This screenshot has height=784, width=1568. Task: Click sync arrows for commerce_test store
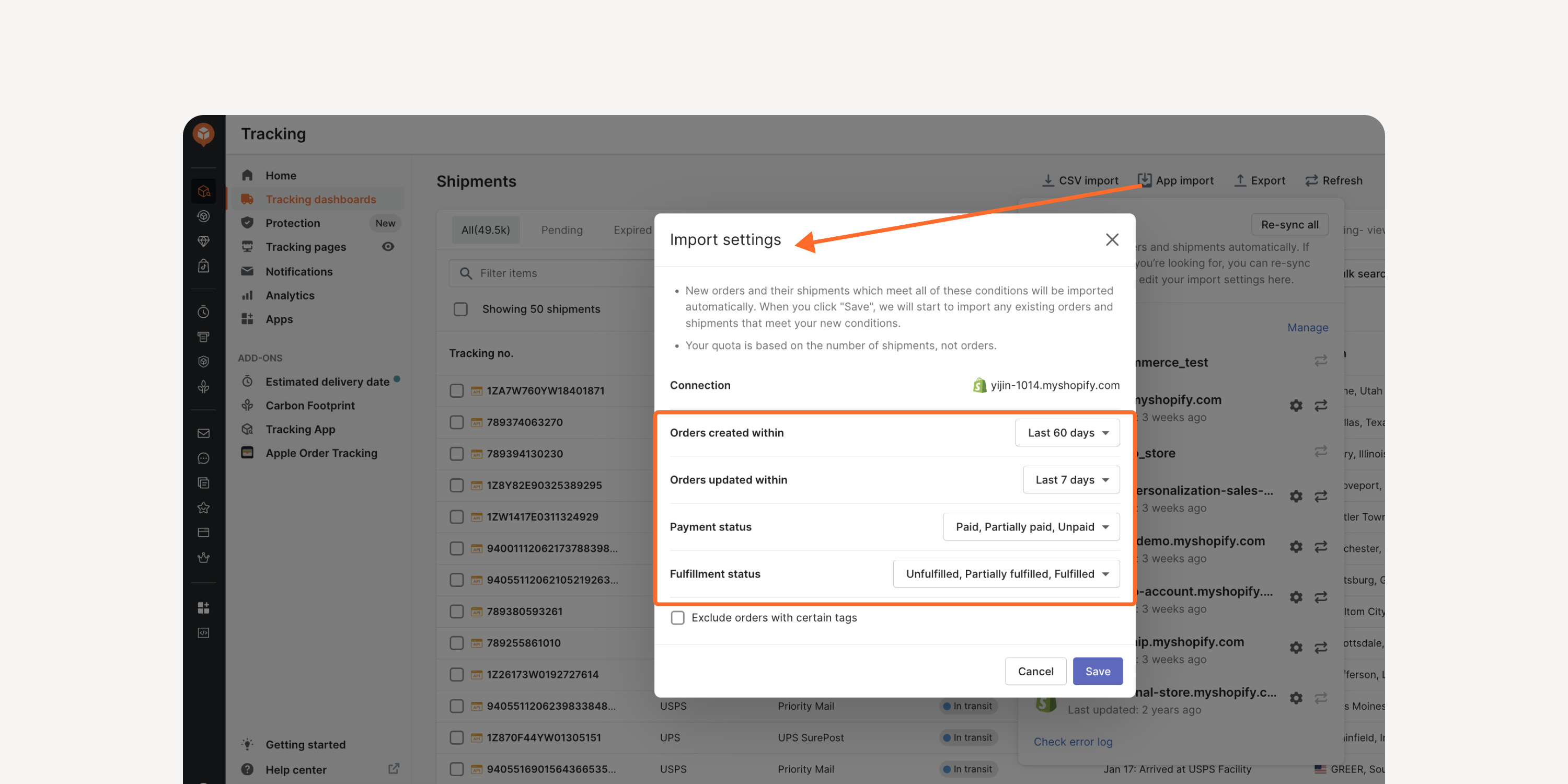[1320, 361]
